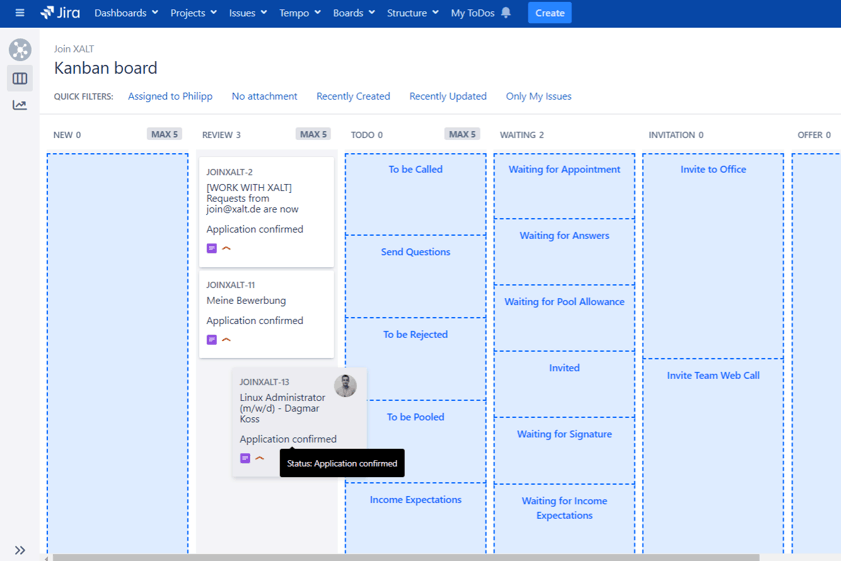Click the Waiting for Pool Allowance zone

coord(564,318)
